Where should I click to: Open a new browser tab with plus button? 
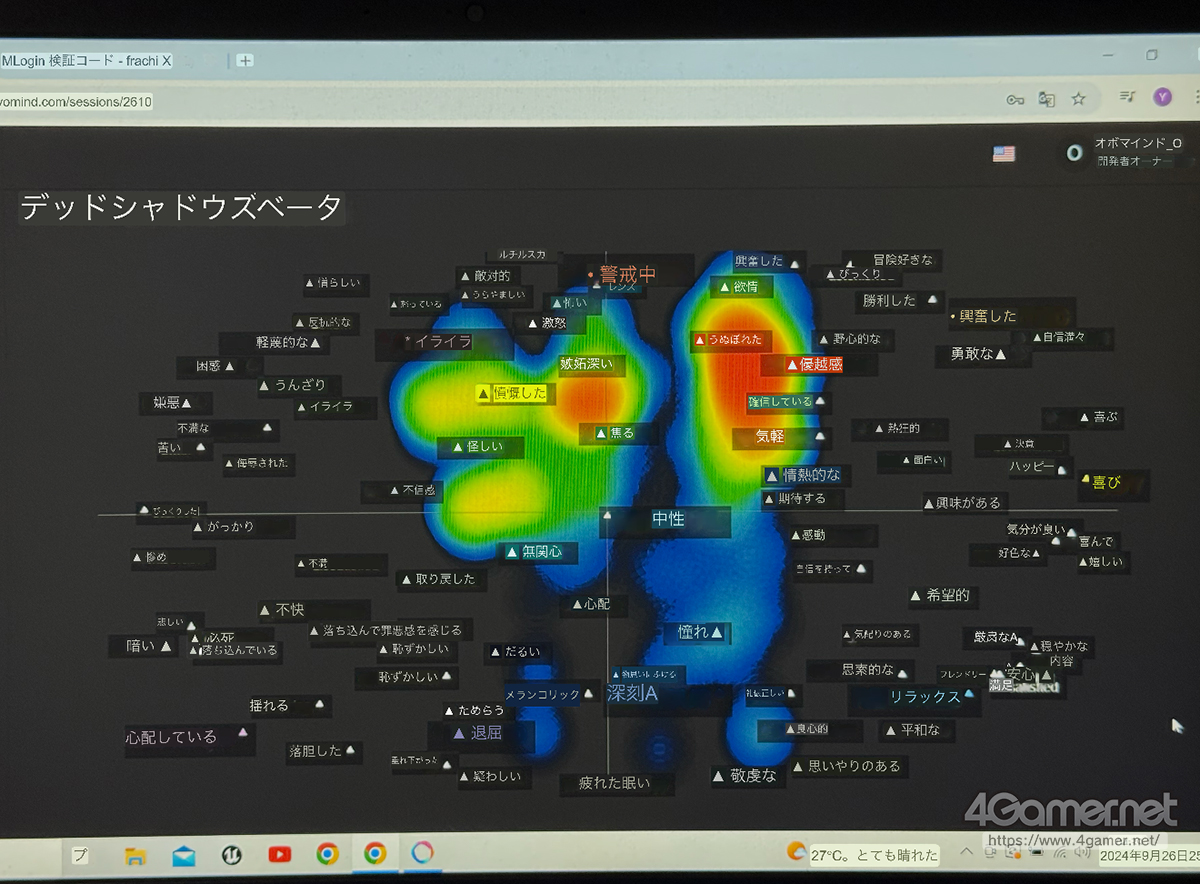click(245, 61)
